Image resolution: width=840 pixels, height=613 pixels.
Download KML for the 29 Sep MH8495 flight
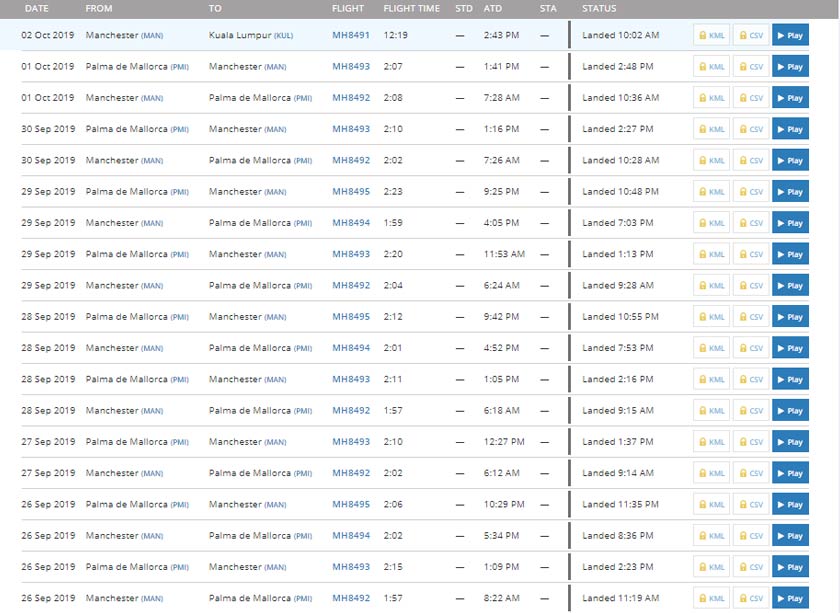711,191
